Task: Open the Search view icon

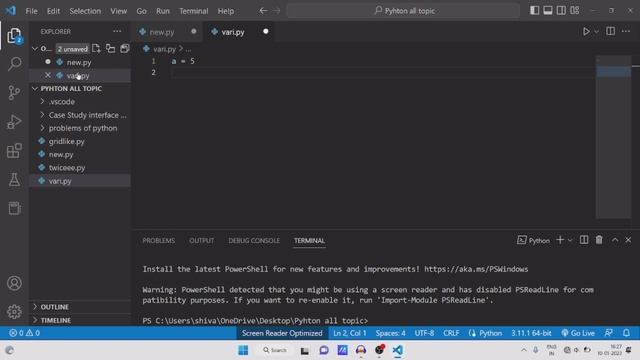Action: pyautogui.click(x=14, y=64)
